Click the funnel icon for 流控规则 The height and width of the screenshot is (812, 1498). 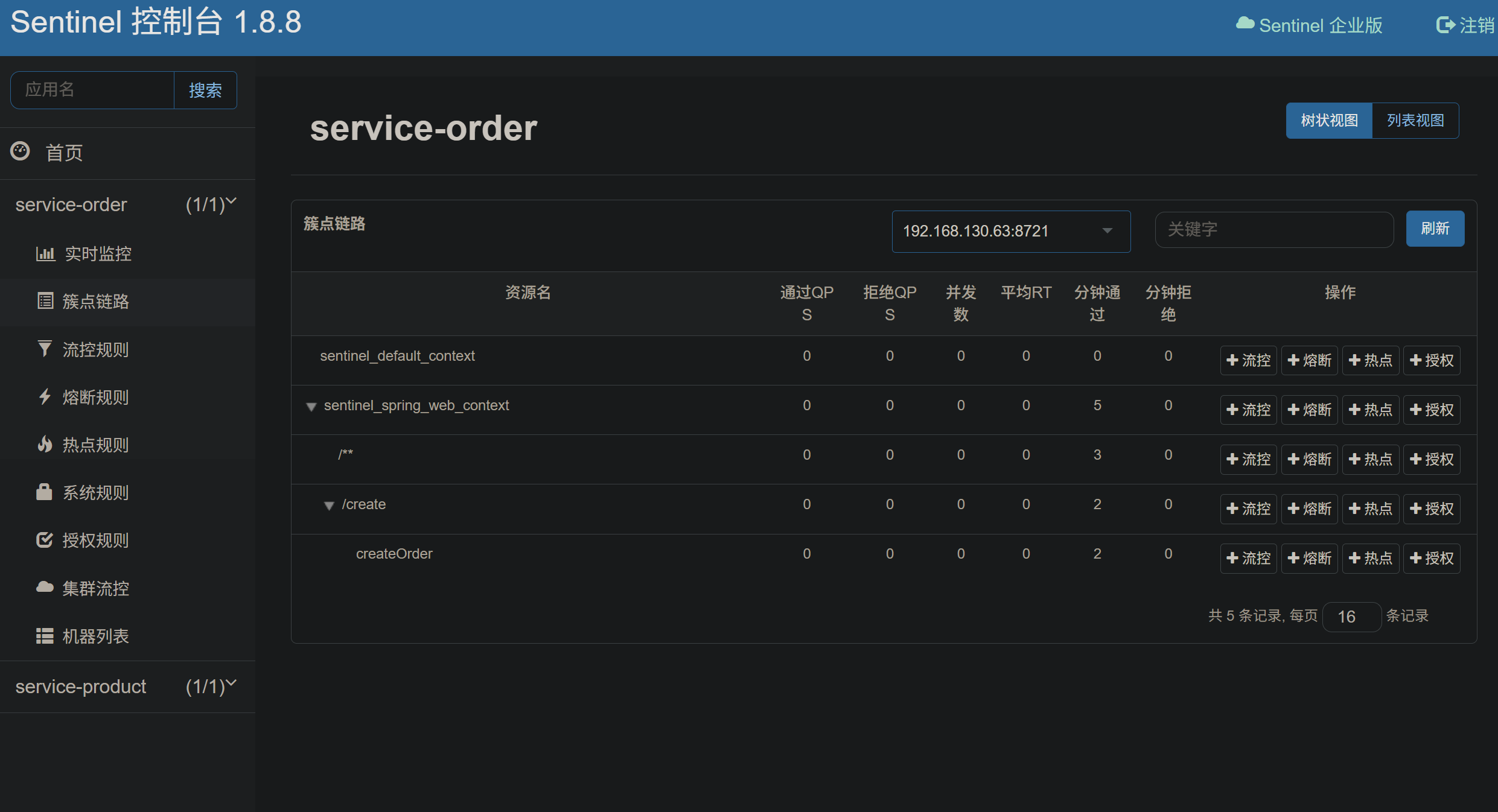45,349
